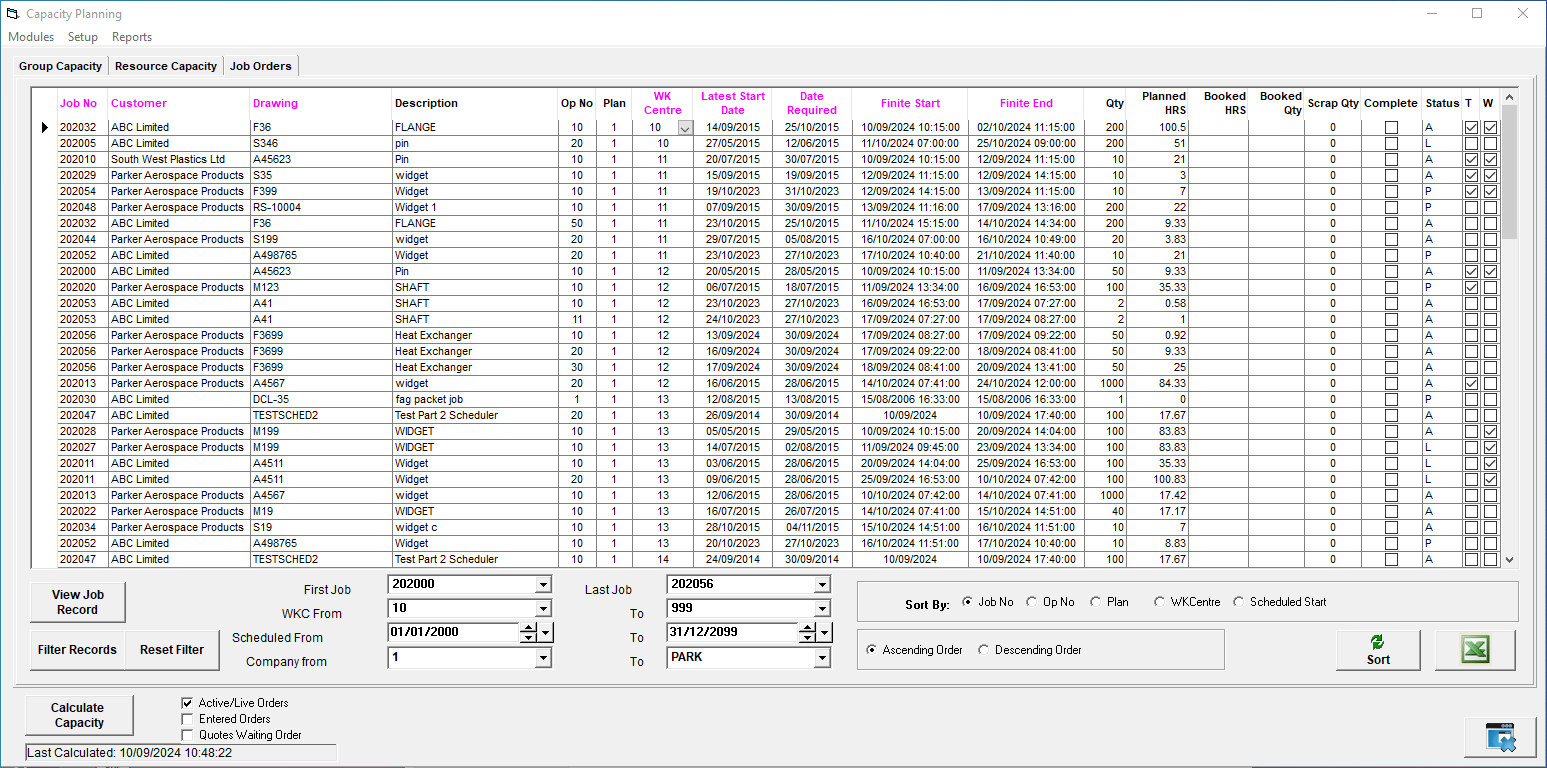Choose Descending Order radio option
Screen dimensions: 1547x768
point(983,650)
